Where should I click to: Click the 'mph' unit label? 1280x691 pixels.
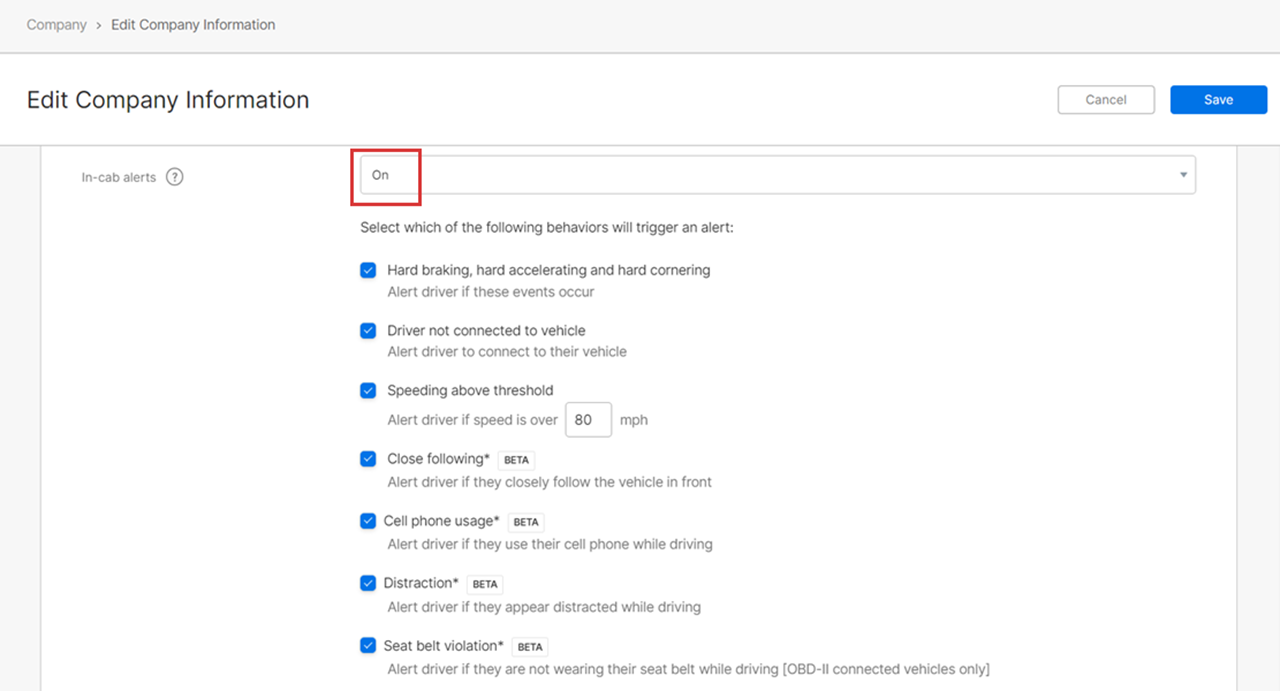pos(634,420)
